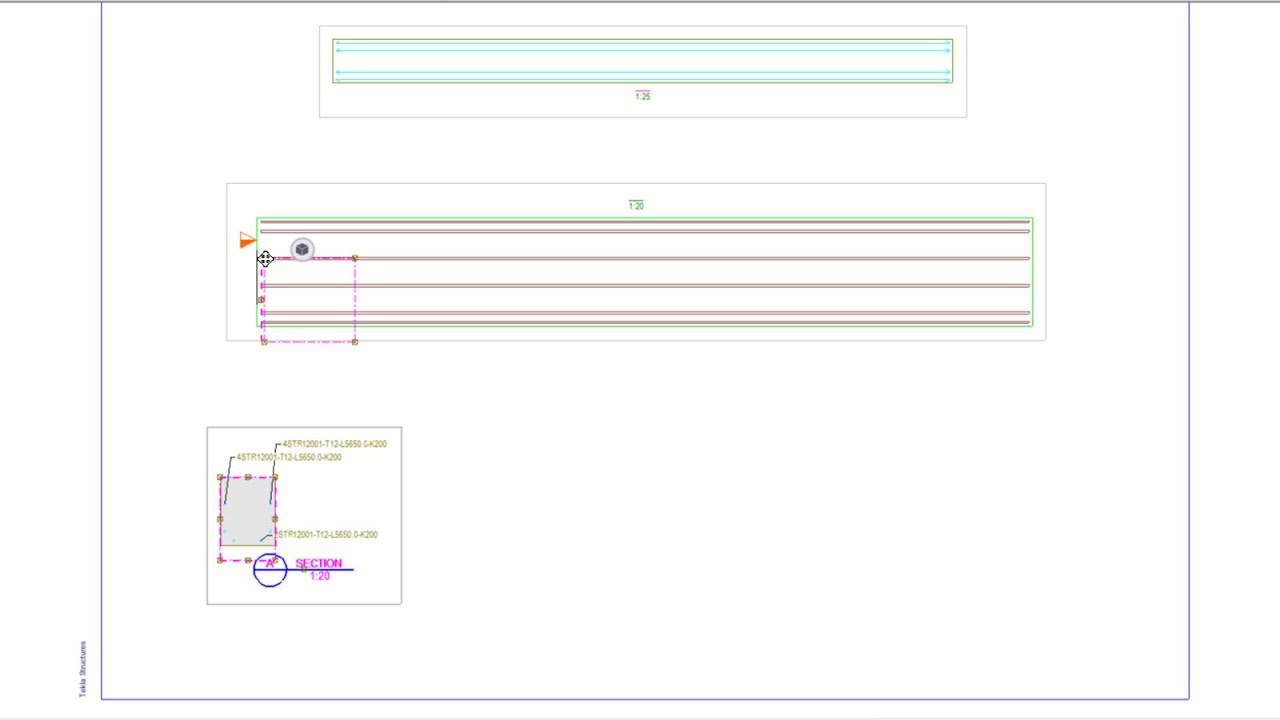Click the left-middle handle of section view boundary
The width and height of the screenshot is (1280, 720).
(220, 518)
